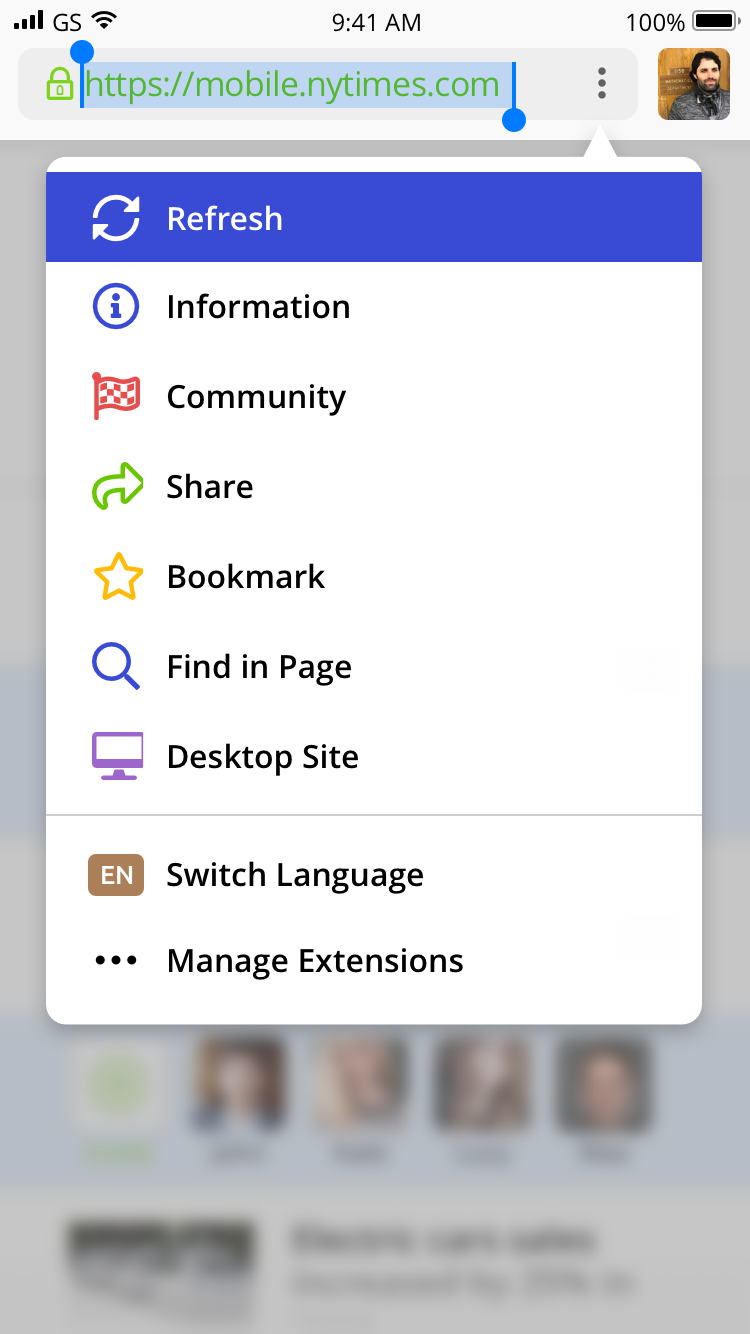Click the right text selection handle
The height and width of the screenshot is (1334, 750).
tap(514, 119)
